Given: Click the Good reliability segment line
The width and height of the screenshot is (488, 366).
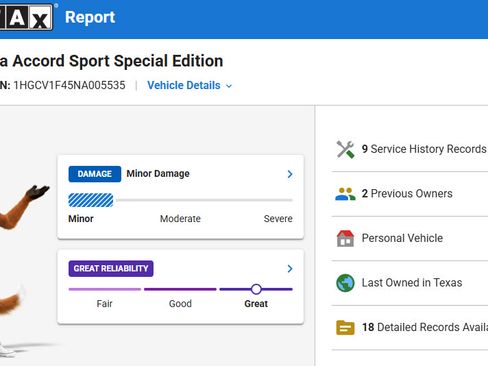Looking at the screenshot, I should coord(180,289).
